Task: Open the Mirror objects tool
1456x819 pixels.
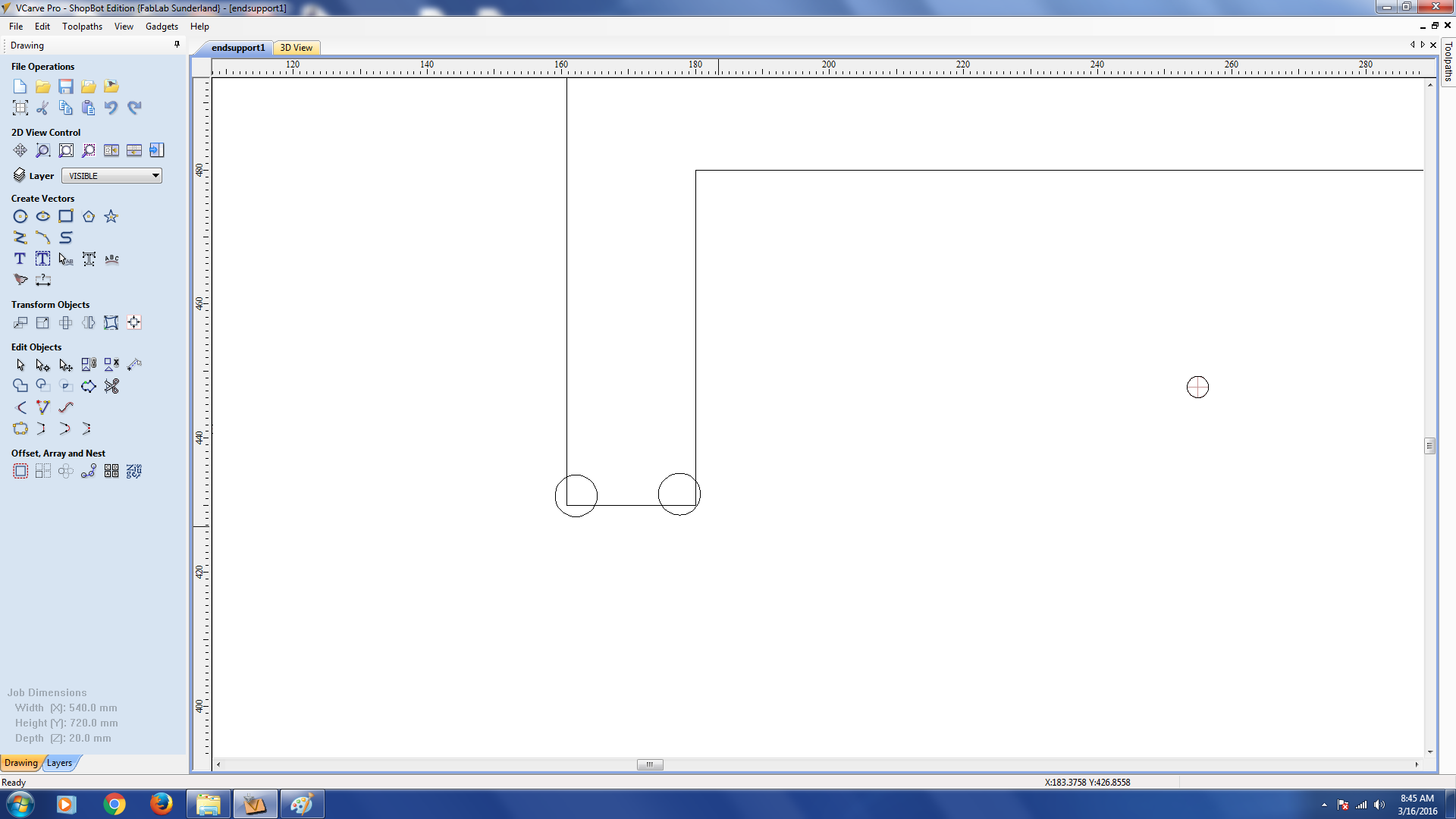Action: tap(89, 323)
